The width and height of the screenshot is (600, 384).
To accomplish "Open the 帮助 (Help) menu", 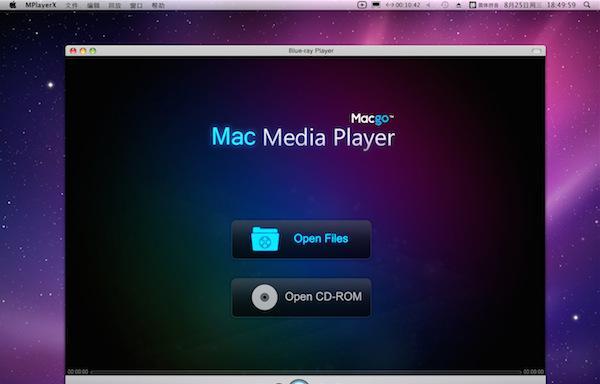I will tap(158, 5).
